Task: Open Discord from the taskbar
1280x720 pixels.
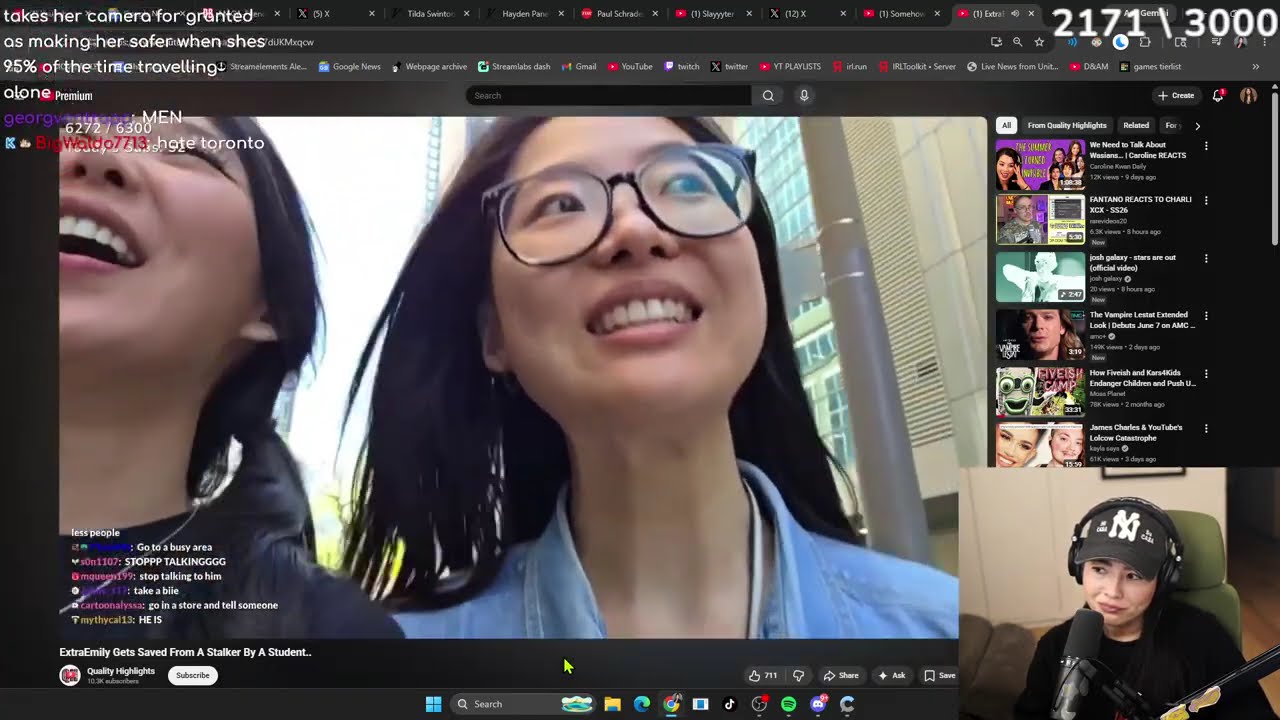Action: click(x=818, y=704)
